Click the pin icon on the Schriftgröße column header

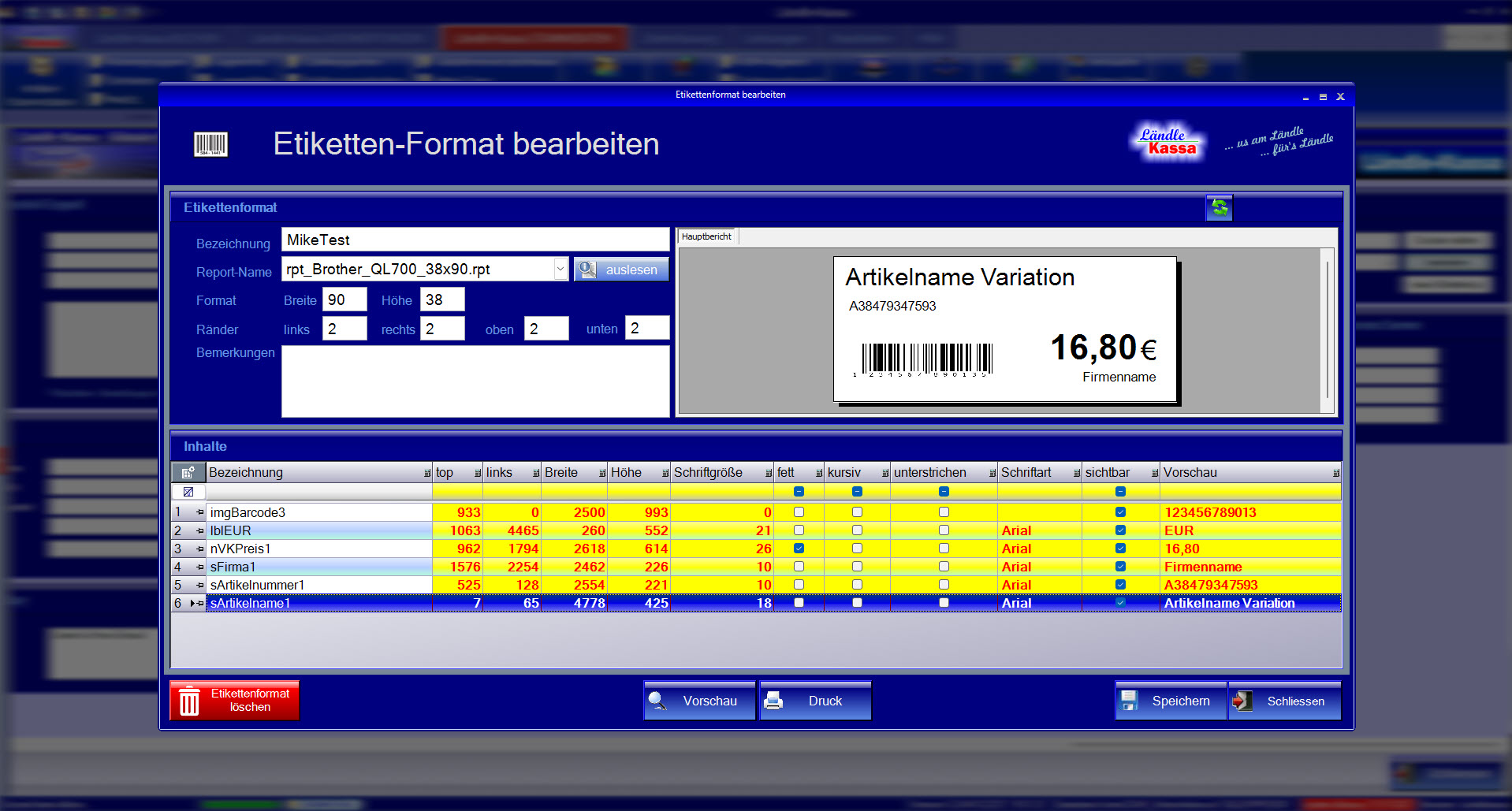click(769, 474)
